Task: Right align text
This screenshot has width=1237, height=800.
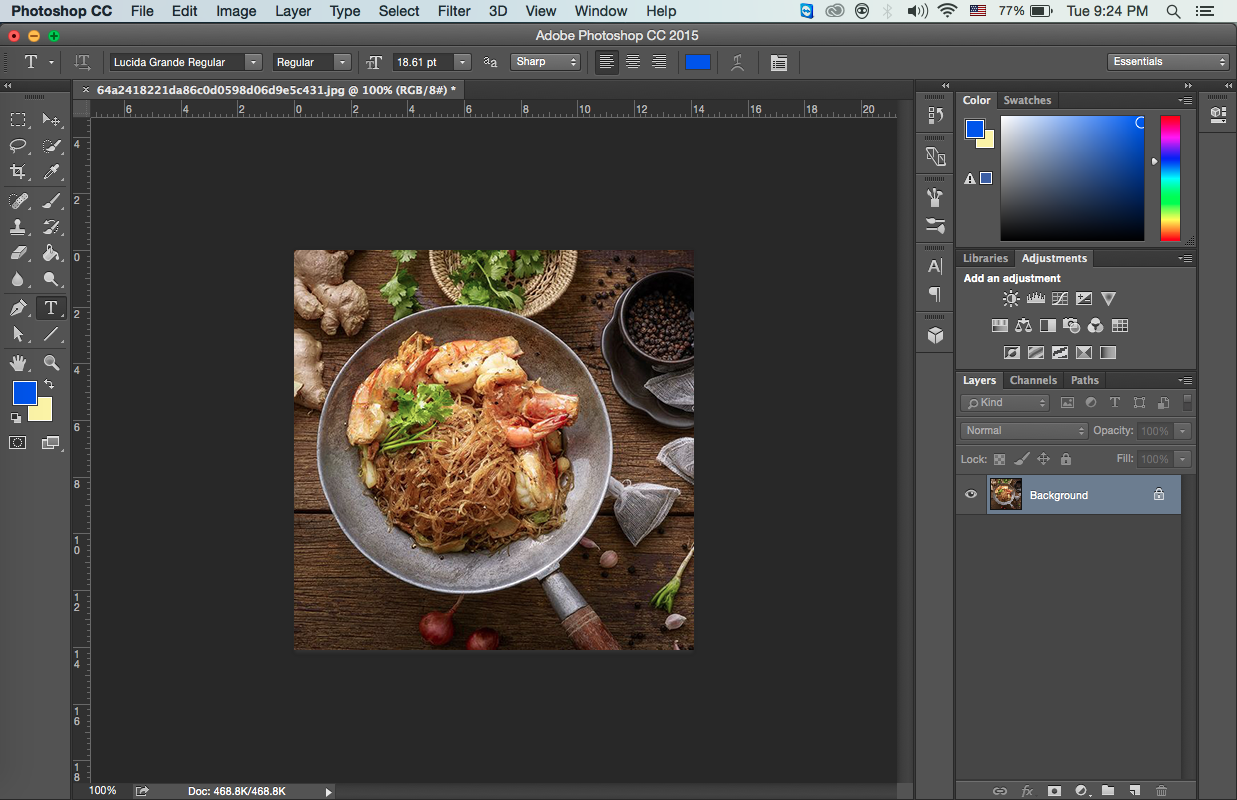Action: click(658, 62)
